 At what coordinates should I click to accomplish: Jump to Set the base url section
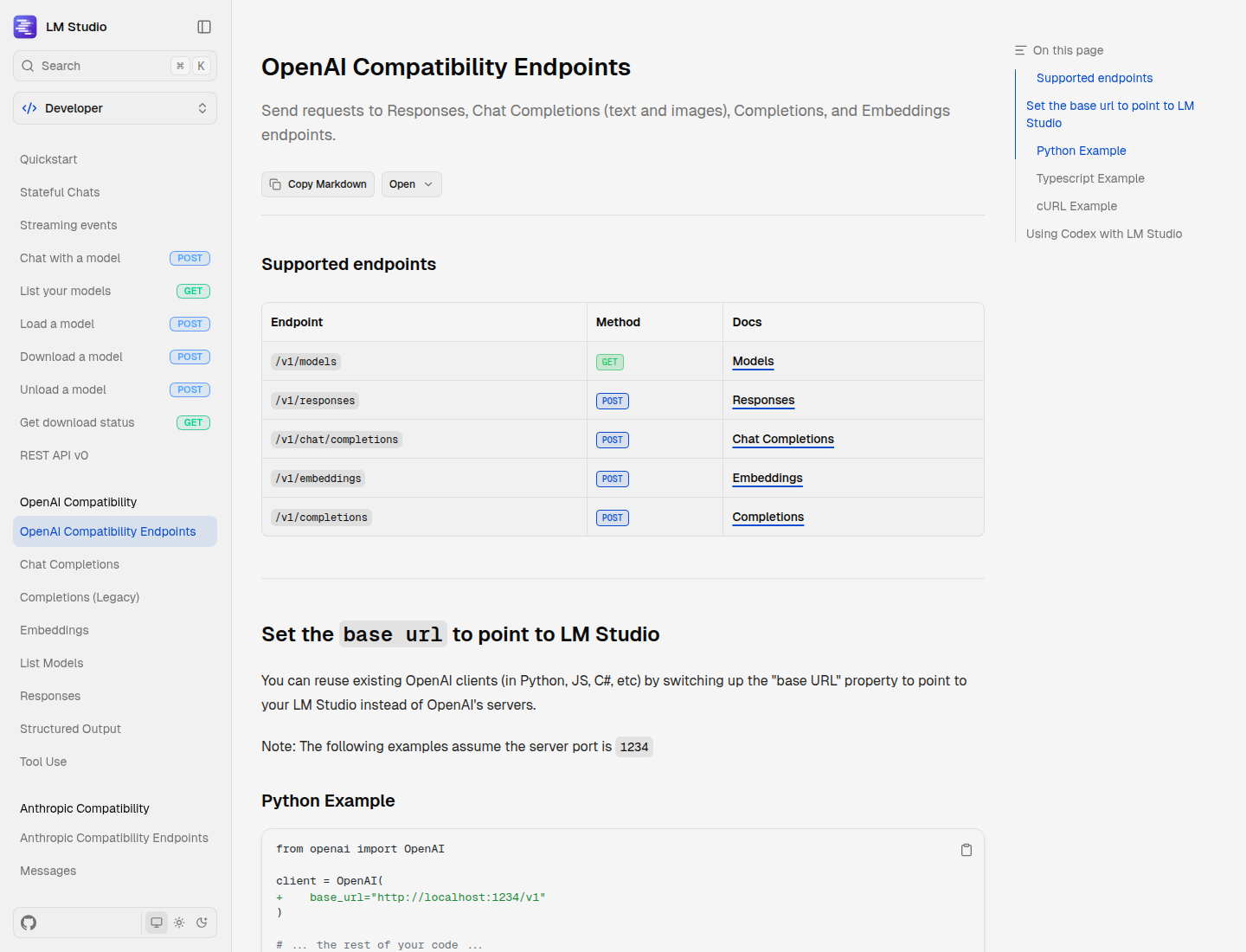[1110, 114]
